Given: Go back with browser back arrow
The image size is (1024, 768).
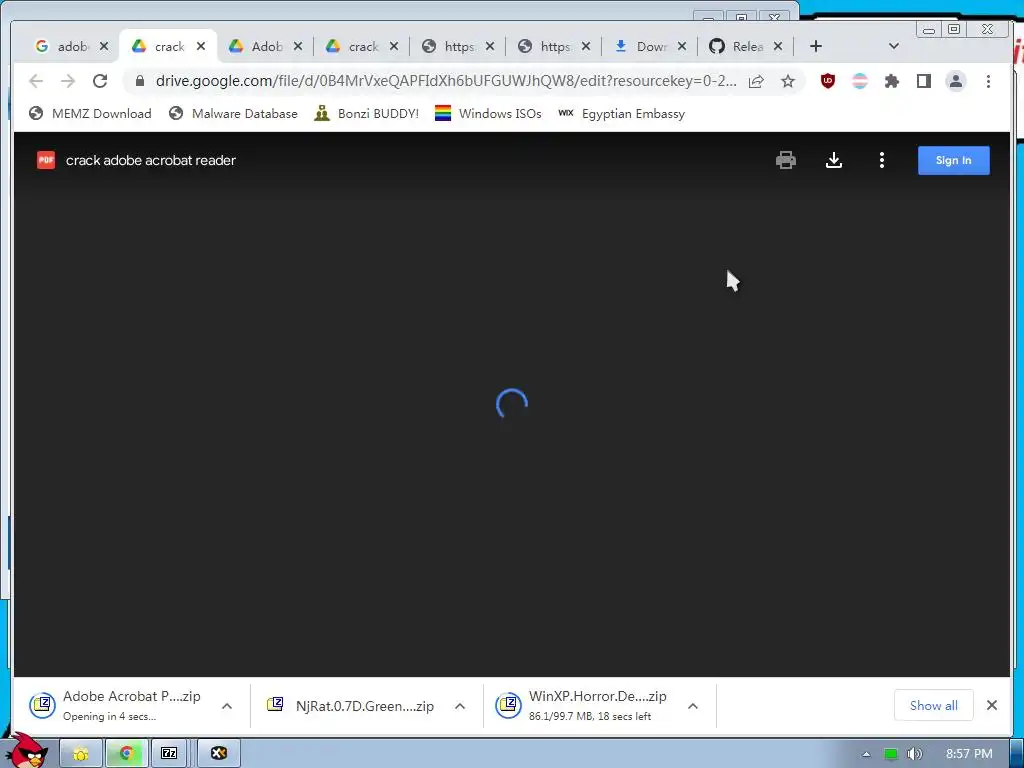Looking at the screenshot, I should point(36,81).
